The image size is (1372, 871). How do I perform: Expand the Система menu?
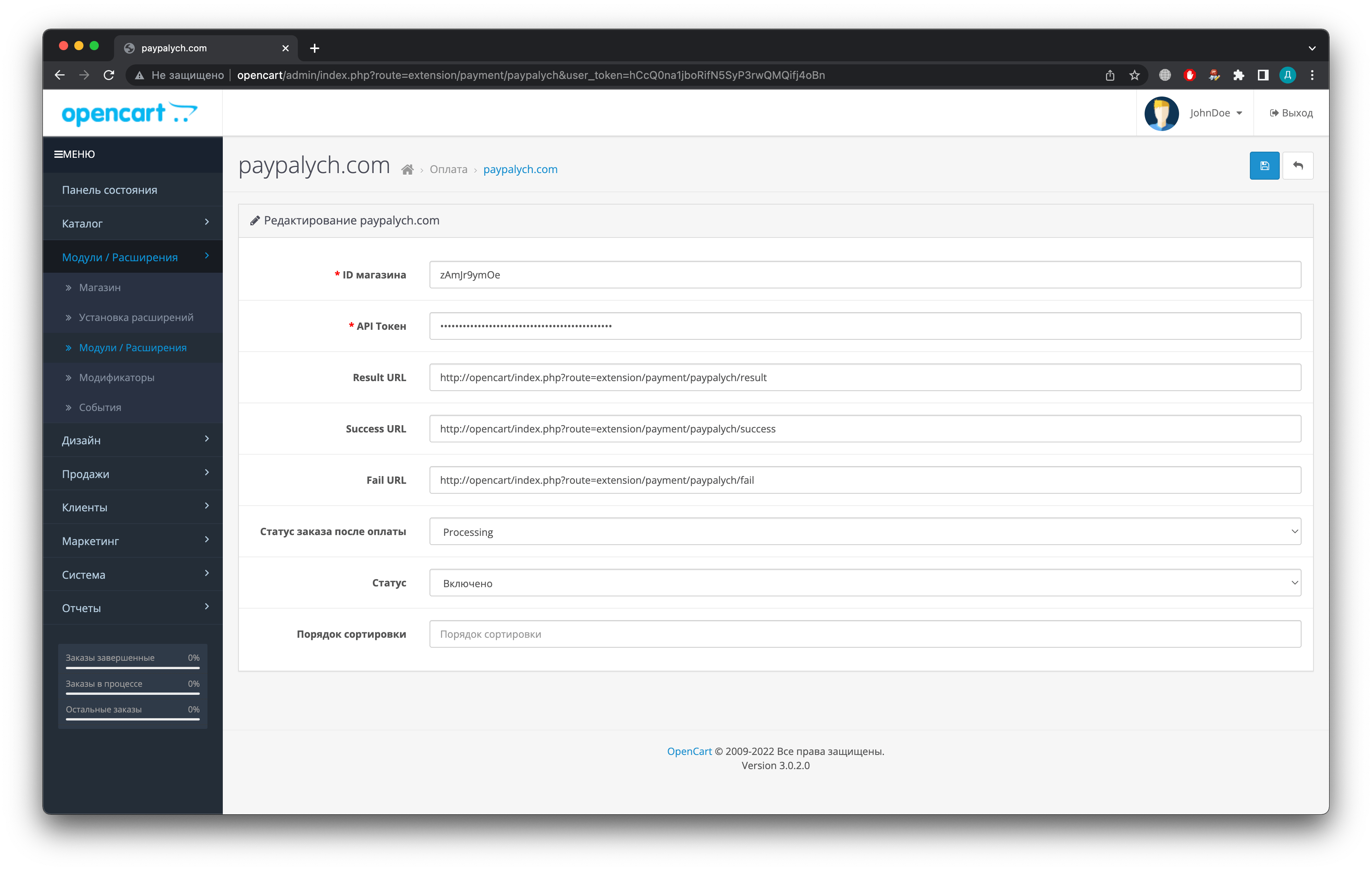(133, 574)
